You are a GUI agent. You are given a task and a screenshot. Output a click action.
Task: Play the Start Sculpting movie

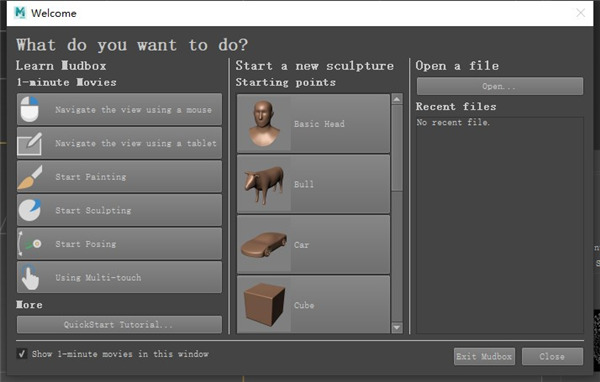click(119, 210)
